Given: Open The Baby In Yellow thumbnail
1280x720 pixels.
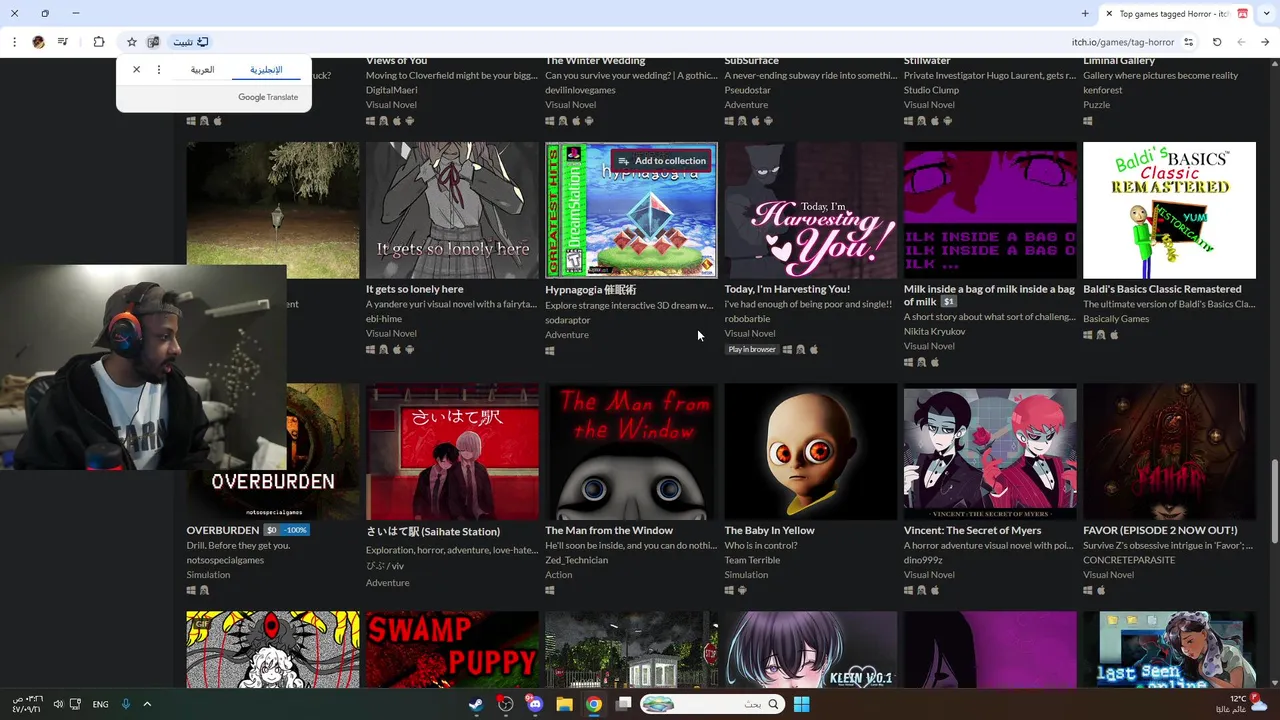Looking at the screenshot, I should click(x=811, y=451).
